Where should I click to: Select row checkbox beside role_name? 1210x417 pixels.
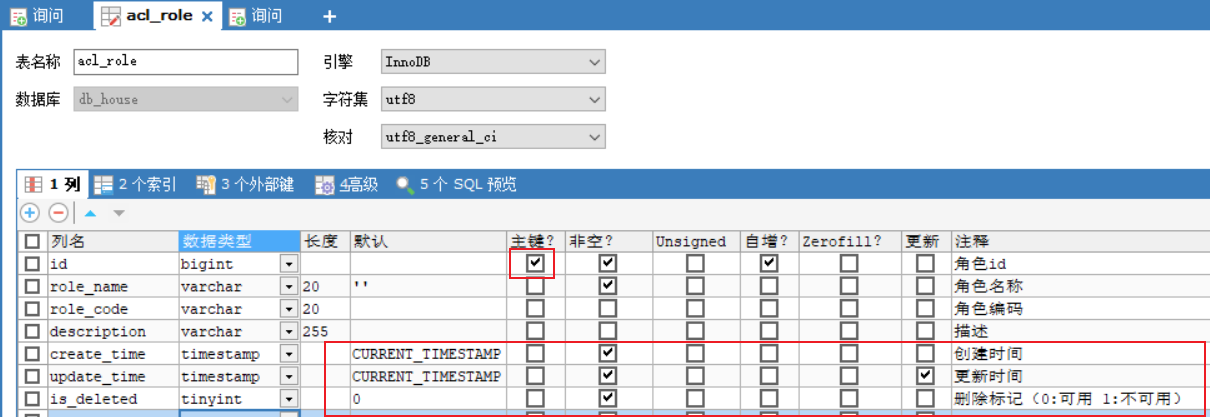[x=33, y=286]
